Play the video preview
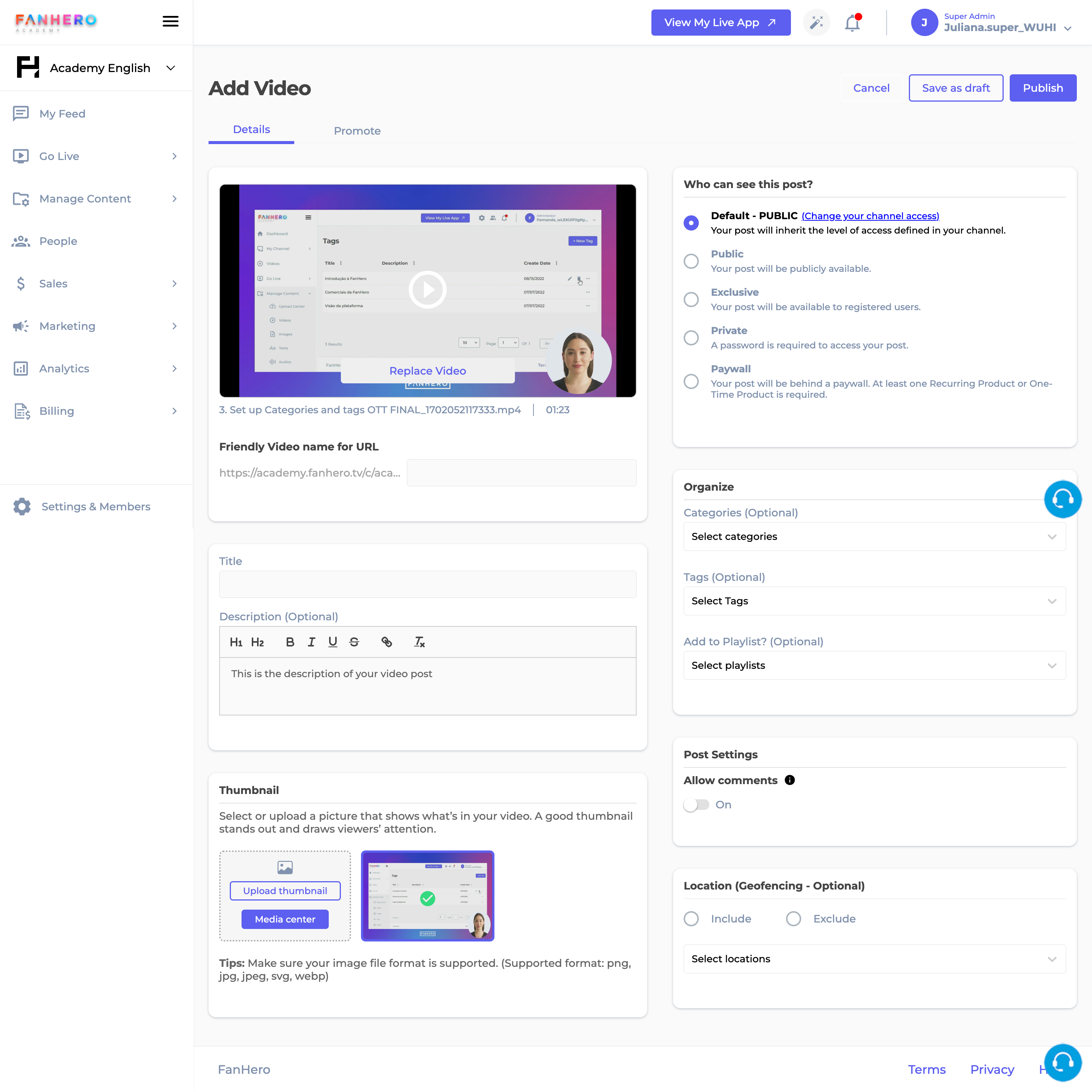The width and height of the screenshot is (1092, 1092). [427, 290]
